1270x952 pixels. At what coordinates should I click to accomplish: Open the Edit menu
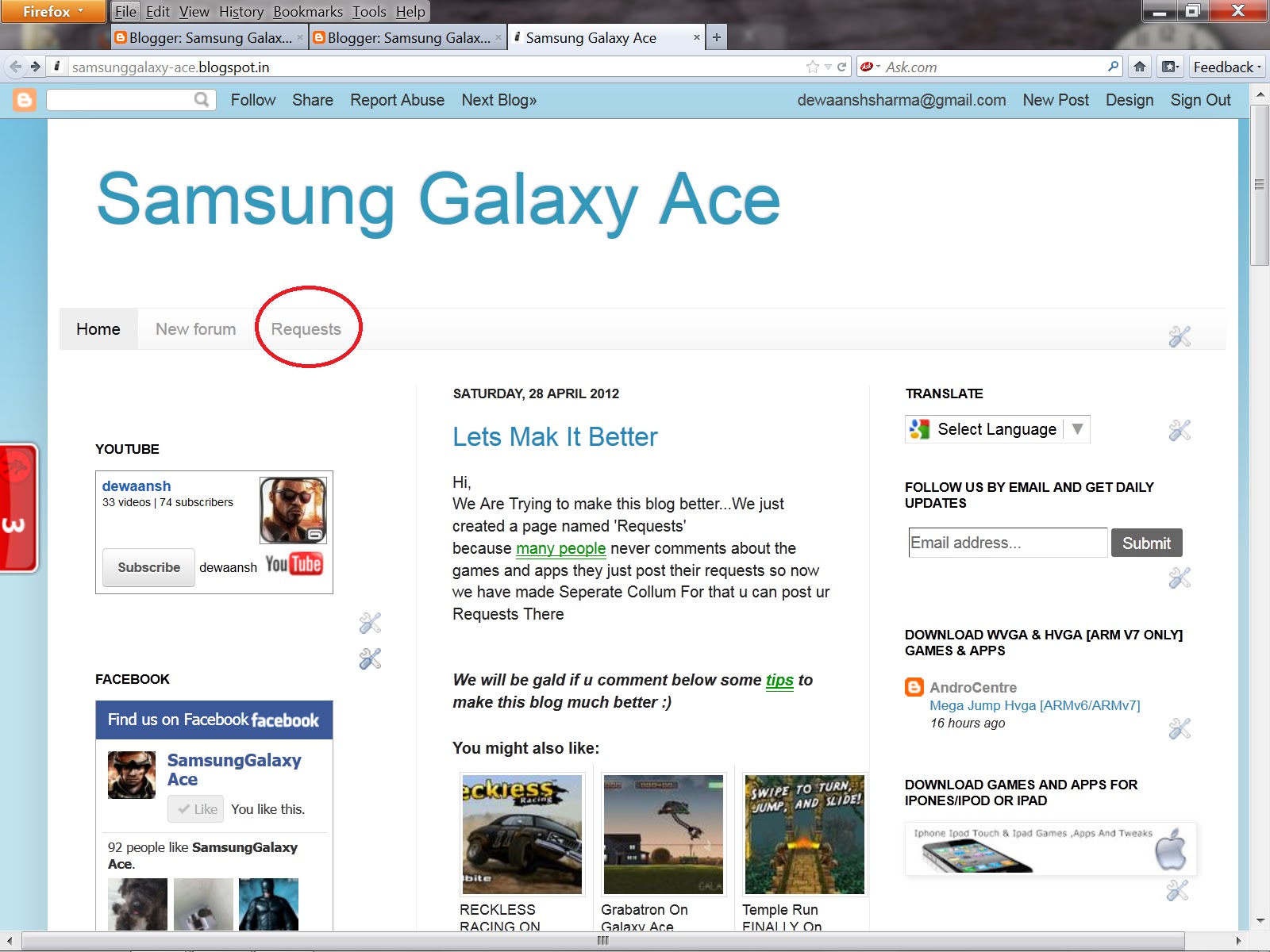(x=158, y=11)
